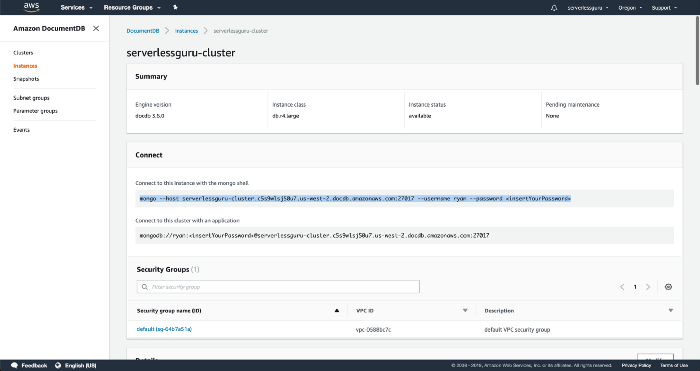Open the Support menu
The image size is (700, 371).
coord(664,8)
